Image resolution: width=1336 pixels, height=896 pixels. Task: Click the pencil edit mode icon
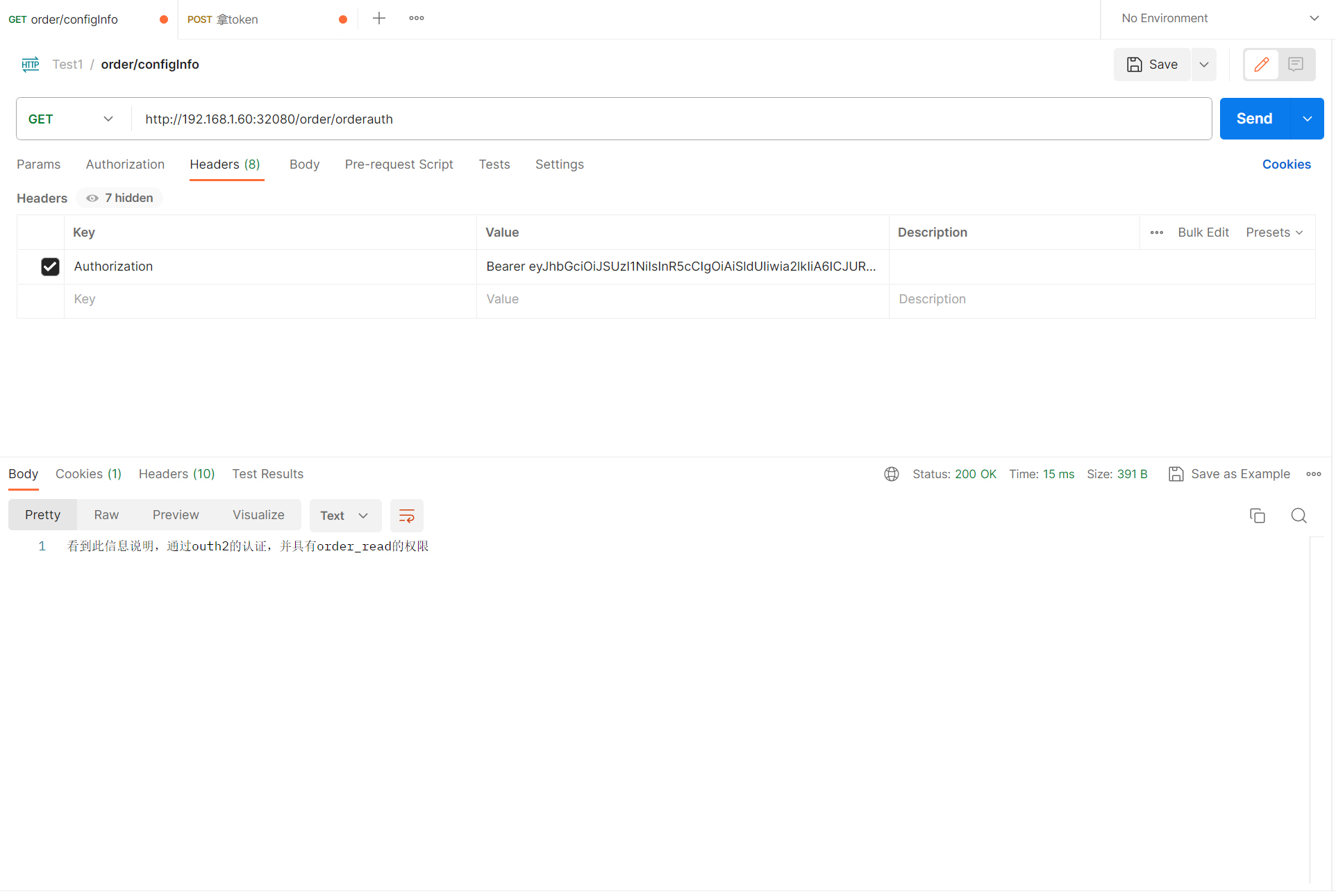click(x=1261, y=65)
